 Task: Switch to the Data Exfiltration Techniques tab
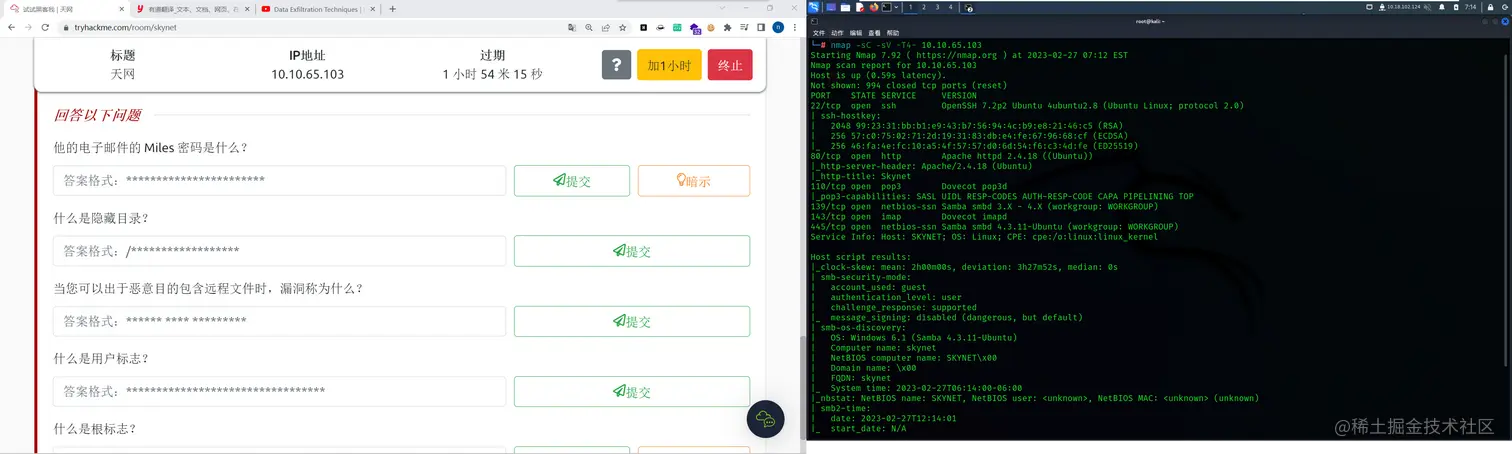pos(317,9)
